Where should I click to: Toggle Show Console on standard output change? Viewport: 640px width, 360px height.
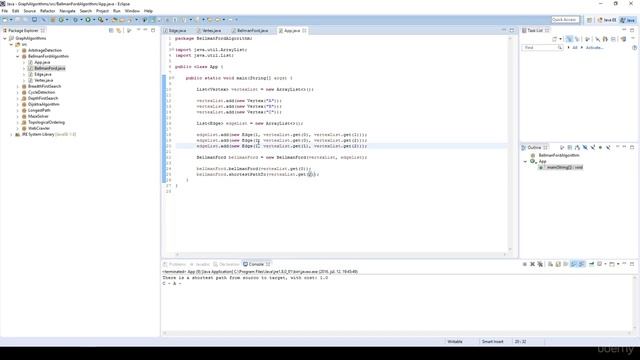coord(573,264)
